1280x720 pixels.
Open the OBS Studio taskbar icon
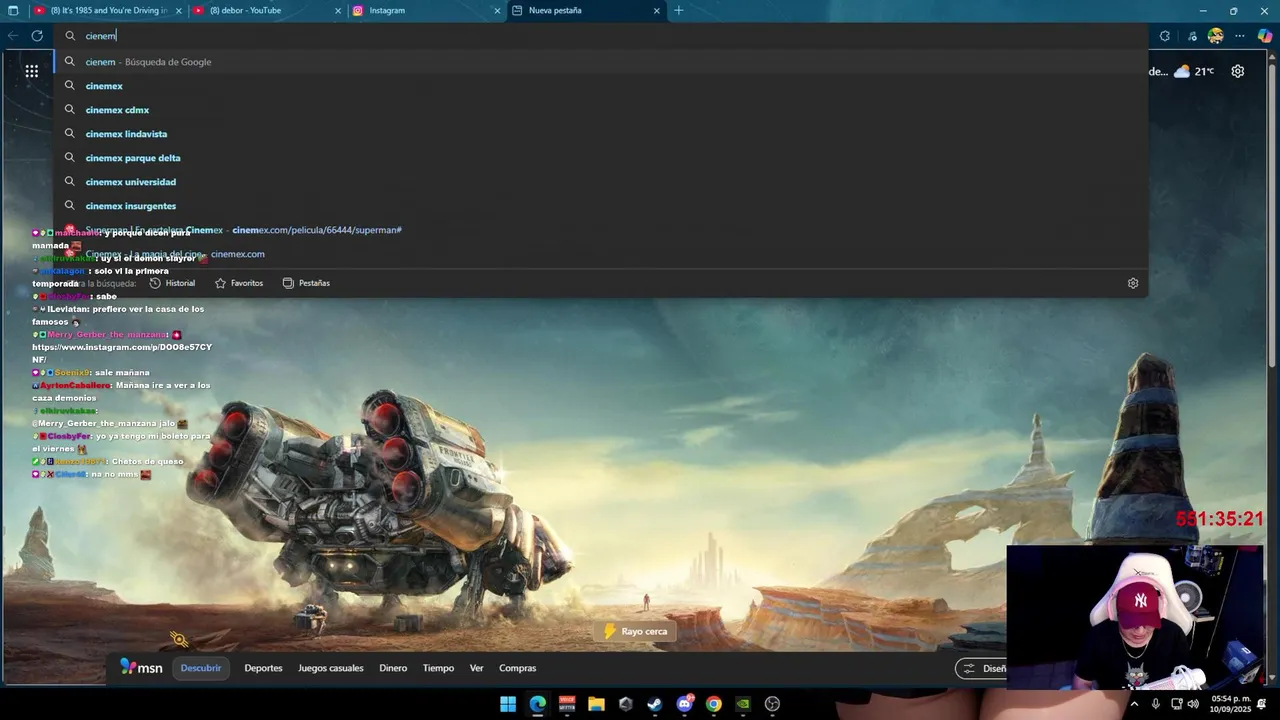(772, 704)
